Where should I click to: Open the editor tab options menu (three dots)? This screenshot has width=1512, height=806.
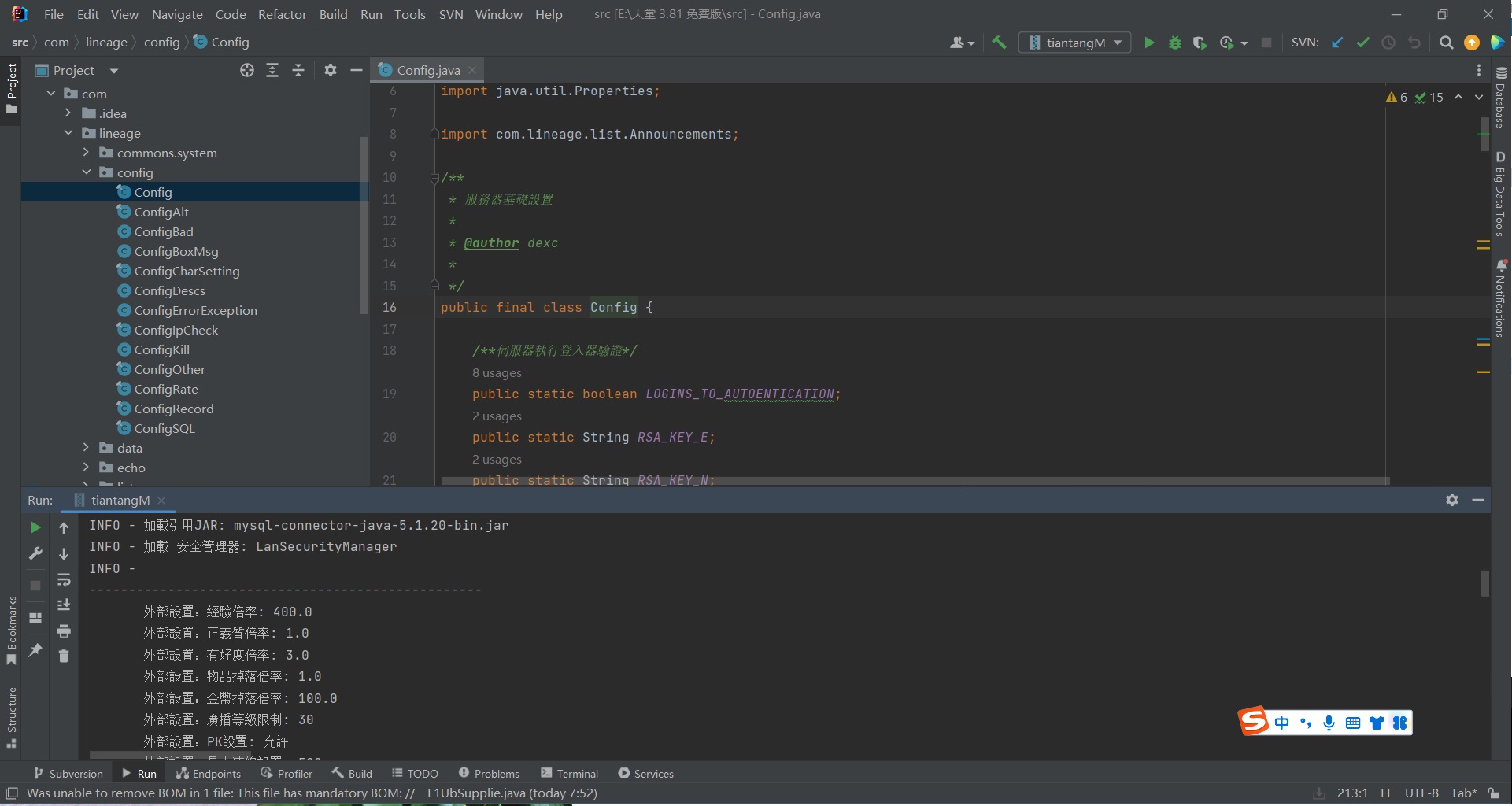pyautogui.click(x=1479, y=70)
